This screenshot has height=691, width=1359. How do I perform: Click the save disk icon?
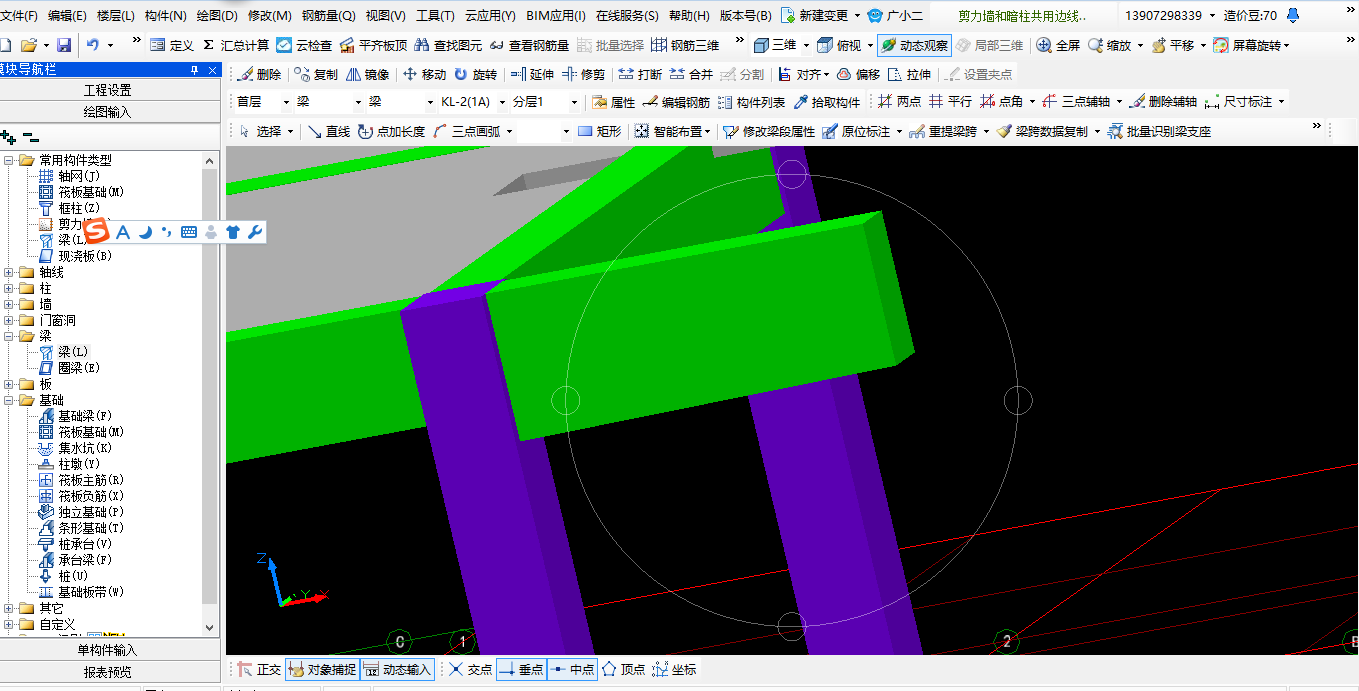pyautogui.click(x=63, y=45)
